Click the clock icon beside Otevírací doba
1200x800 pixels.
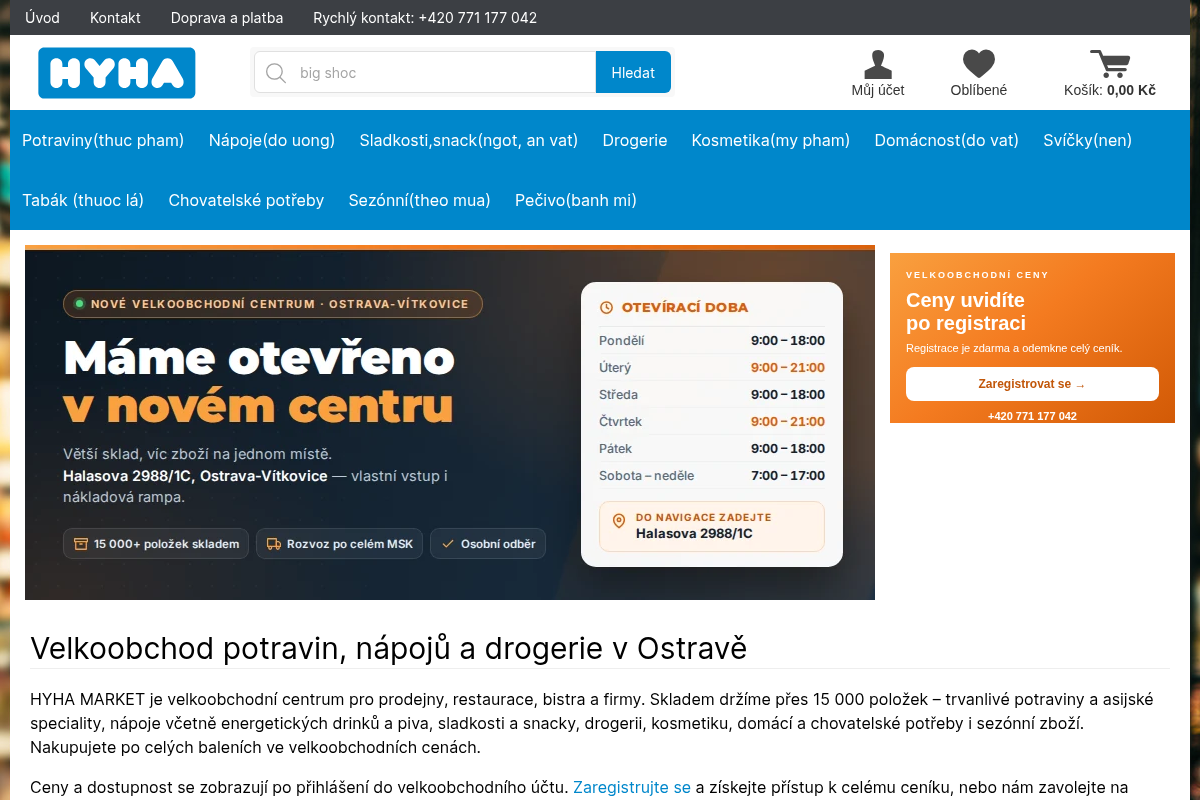coord(606,308)
